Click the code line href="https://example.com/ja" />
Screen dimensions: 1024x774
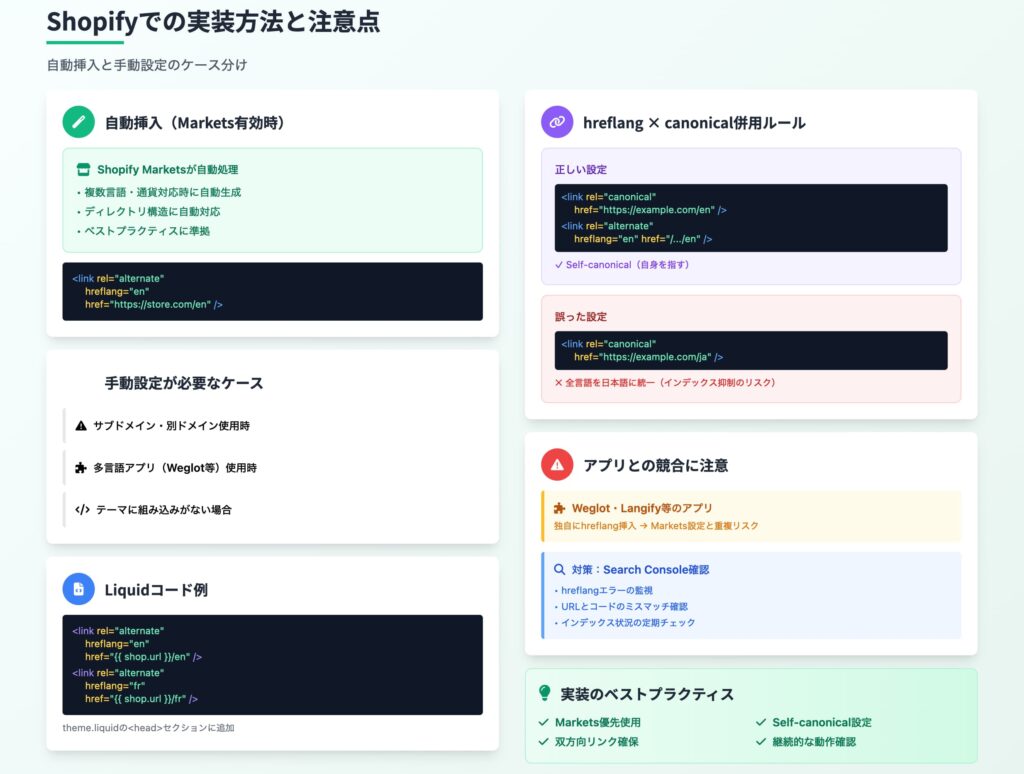(x=648, y=357)
